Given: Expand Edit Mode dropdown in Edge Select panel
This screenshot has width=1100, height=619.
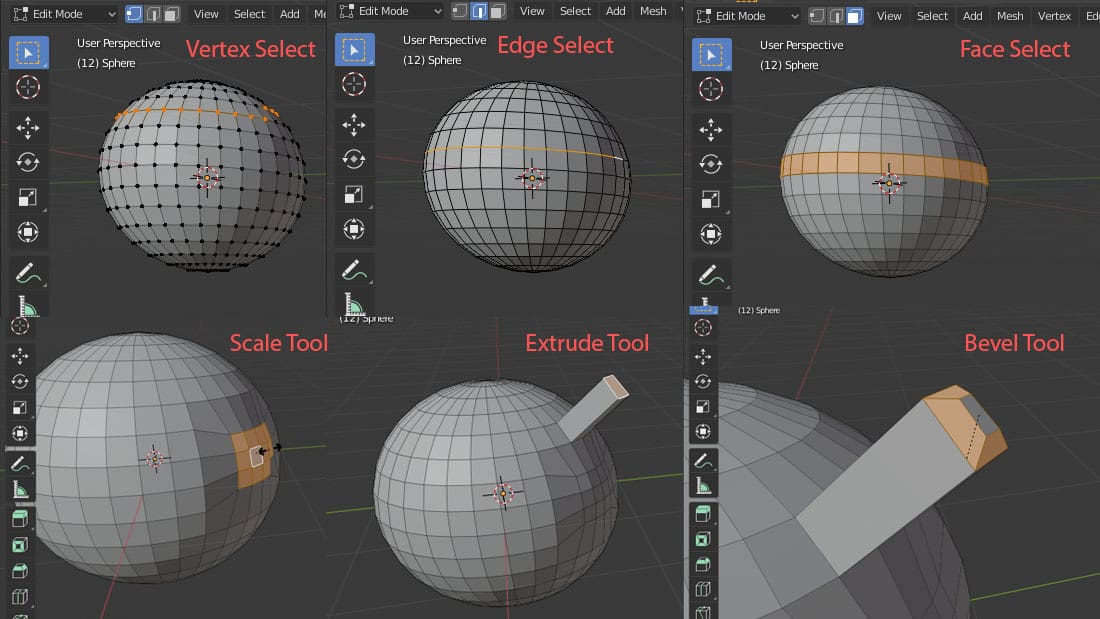Looking at the screenshot, I should (x=390, y=11).
